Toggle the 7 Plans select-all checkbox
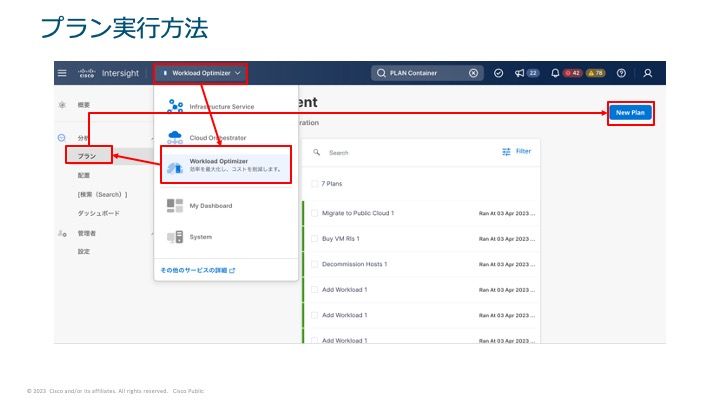Screen dimensions: 720x405 pos(315,184)
